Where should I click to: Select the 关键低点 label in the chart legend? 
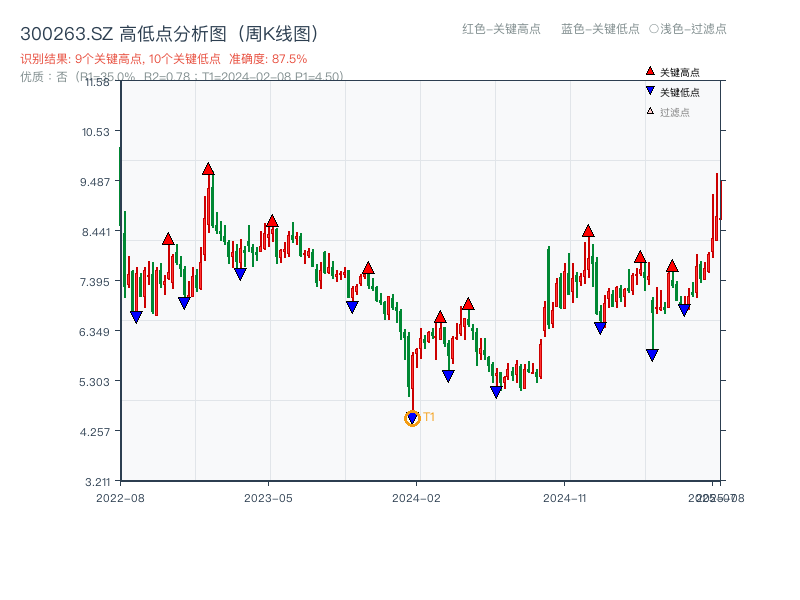pyautogui.click(x=680, y=92)
